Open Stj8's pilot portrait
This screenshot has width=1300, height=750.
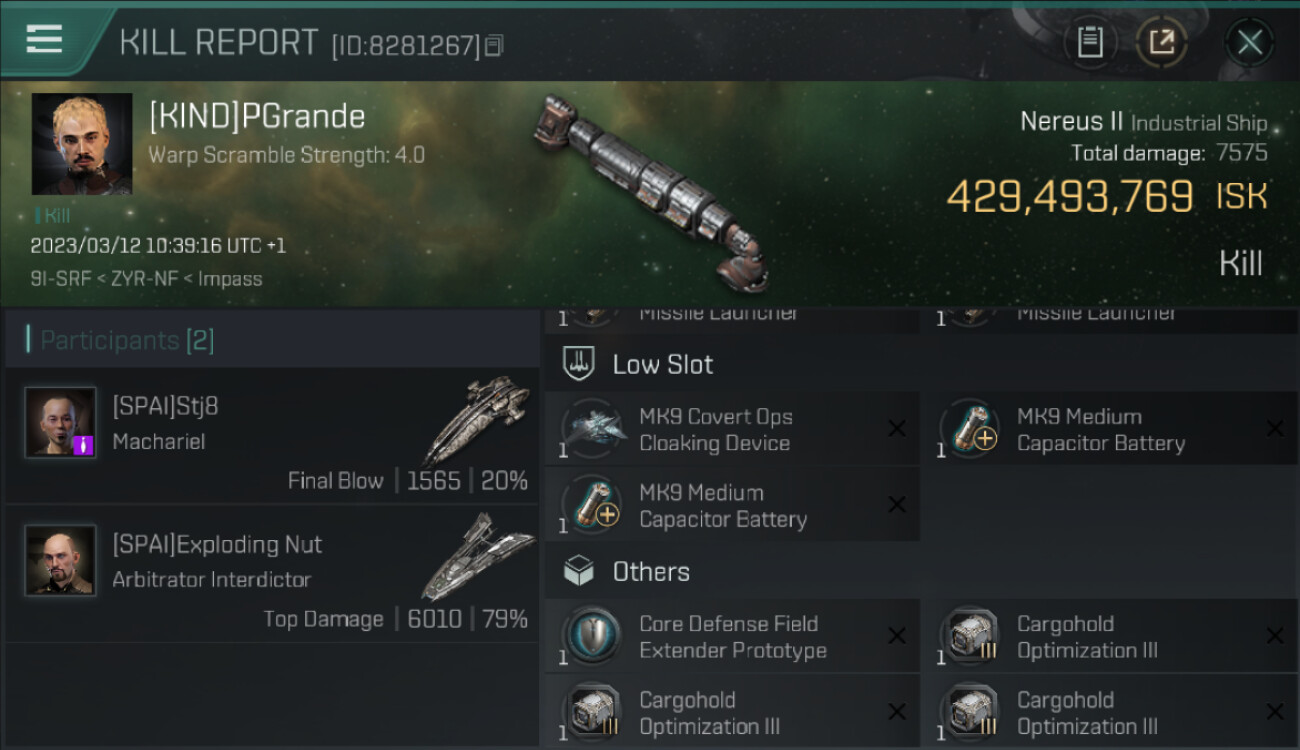pos(60,422)
